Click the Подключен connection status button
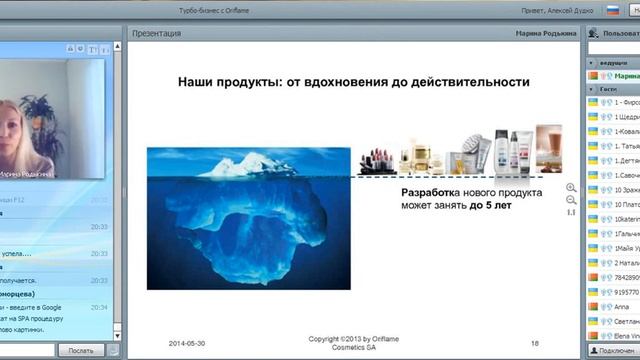This screenshot has width=640, height=360. click(614, 350)
